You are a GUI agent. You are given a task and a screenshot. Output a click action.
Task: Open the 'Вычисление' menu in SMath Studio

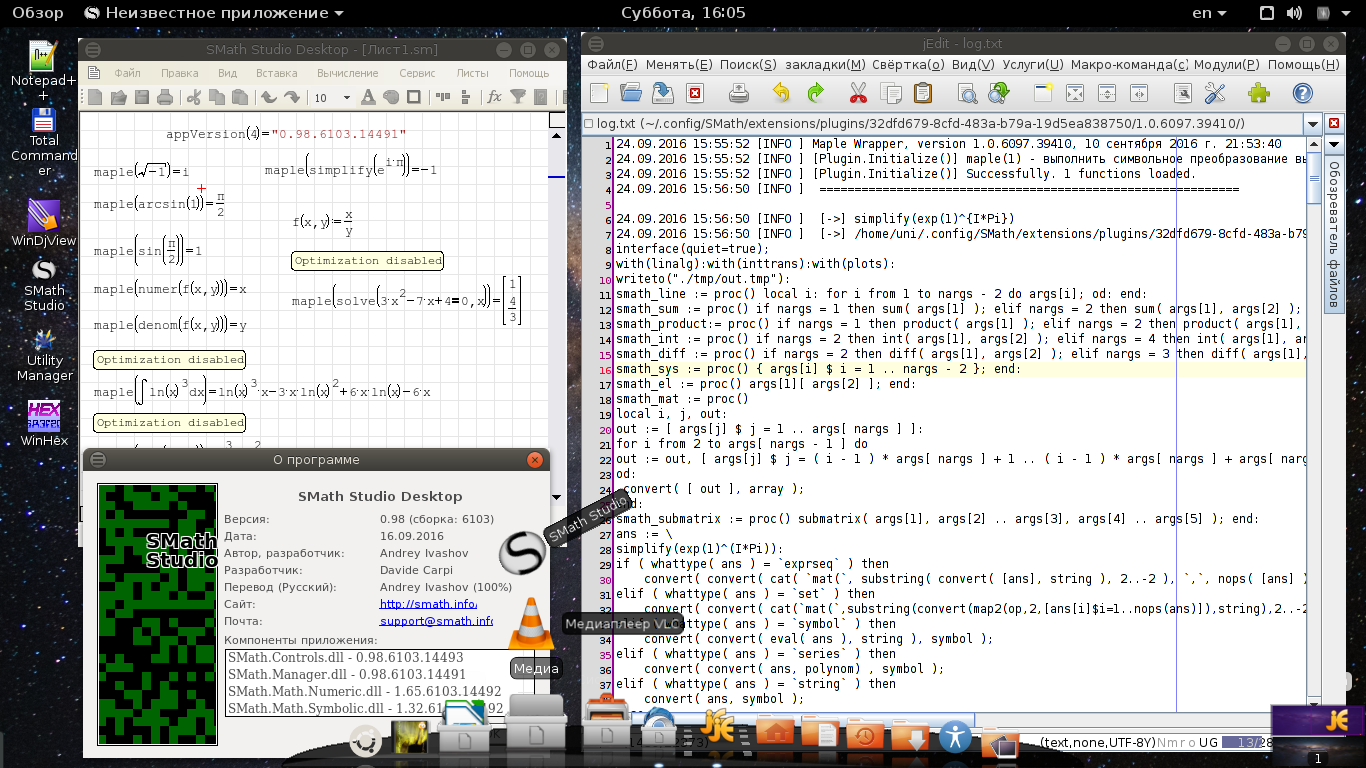point(347,73)
